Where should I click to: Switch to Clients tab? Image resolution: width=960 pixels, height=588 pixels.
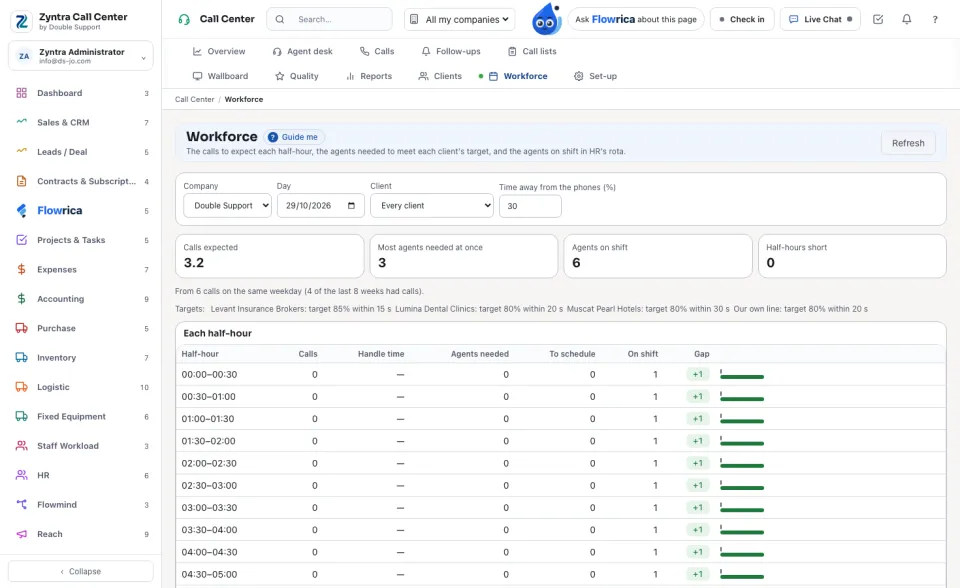(440, 76)
